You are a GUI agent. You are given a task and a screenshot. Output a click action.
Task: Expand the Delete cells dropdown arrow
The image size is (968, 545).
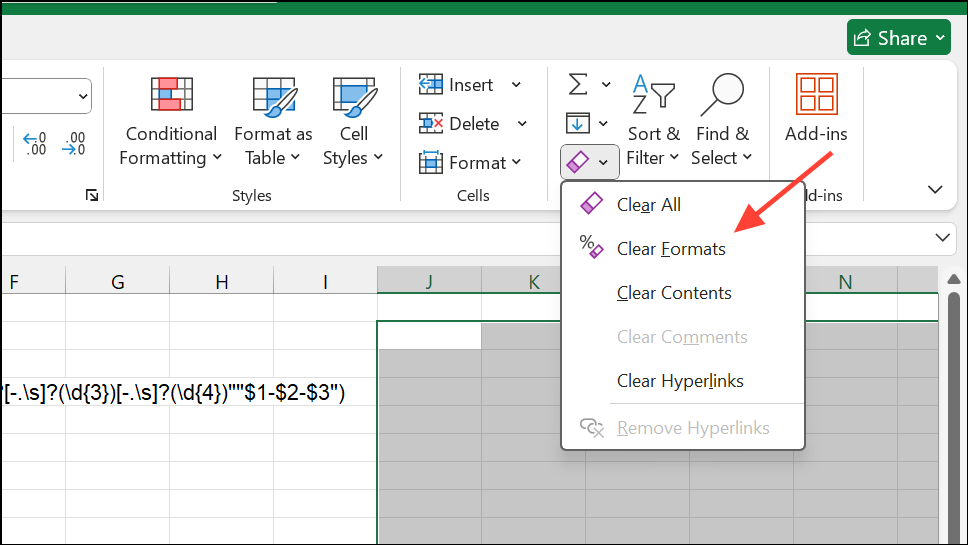[x=522, y=124]
